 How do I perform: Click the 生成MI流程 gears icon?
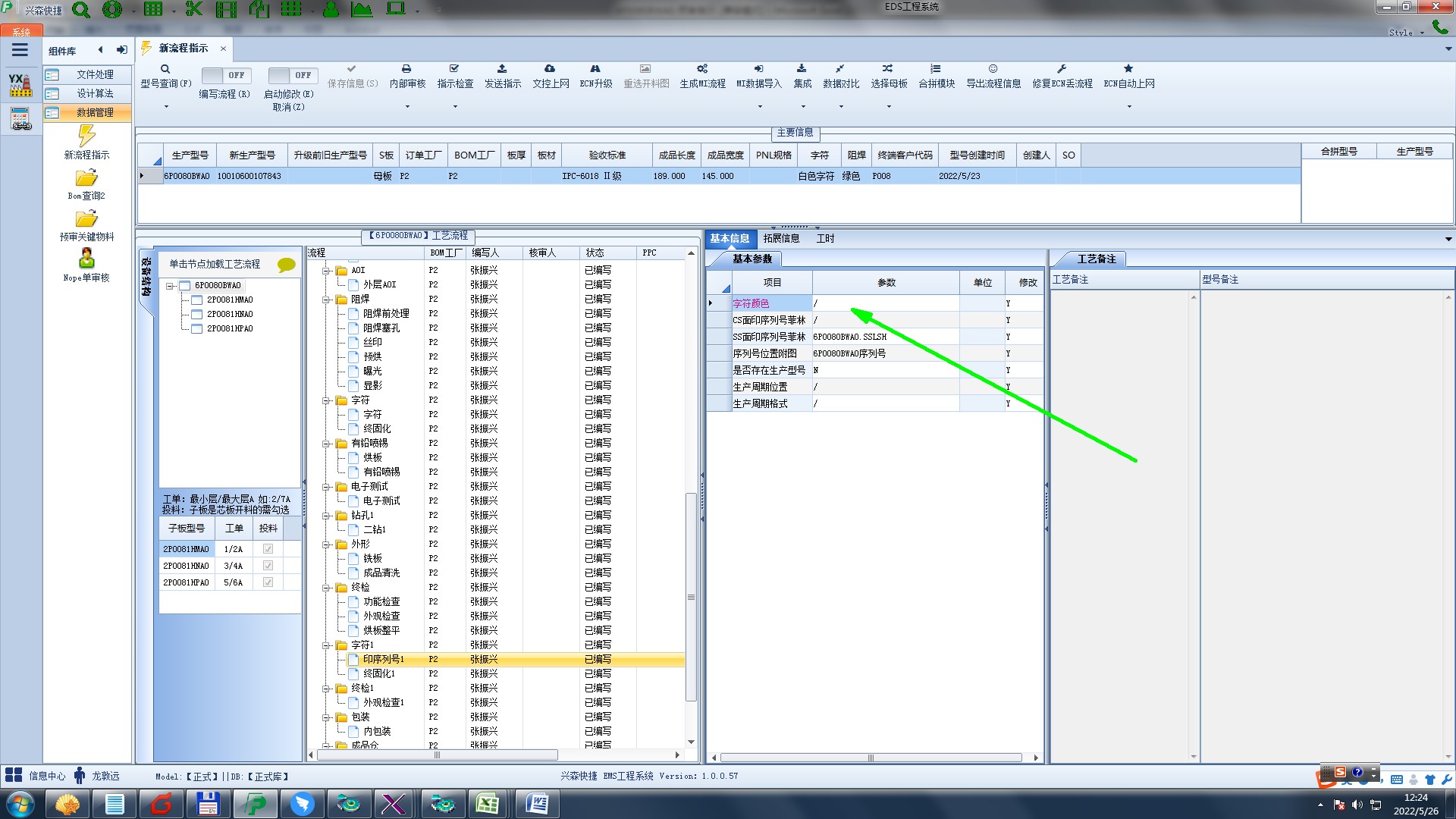pyautogui.click(x=702, y=69)
